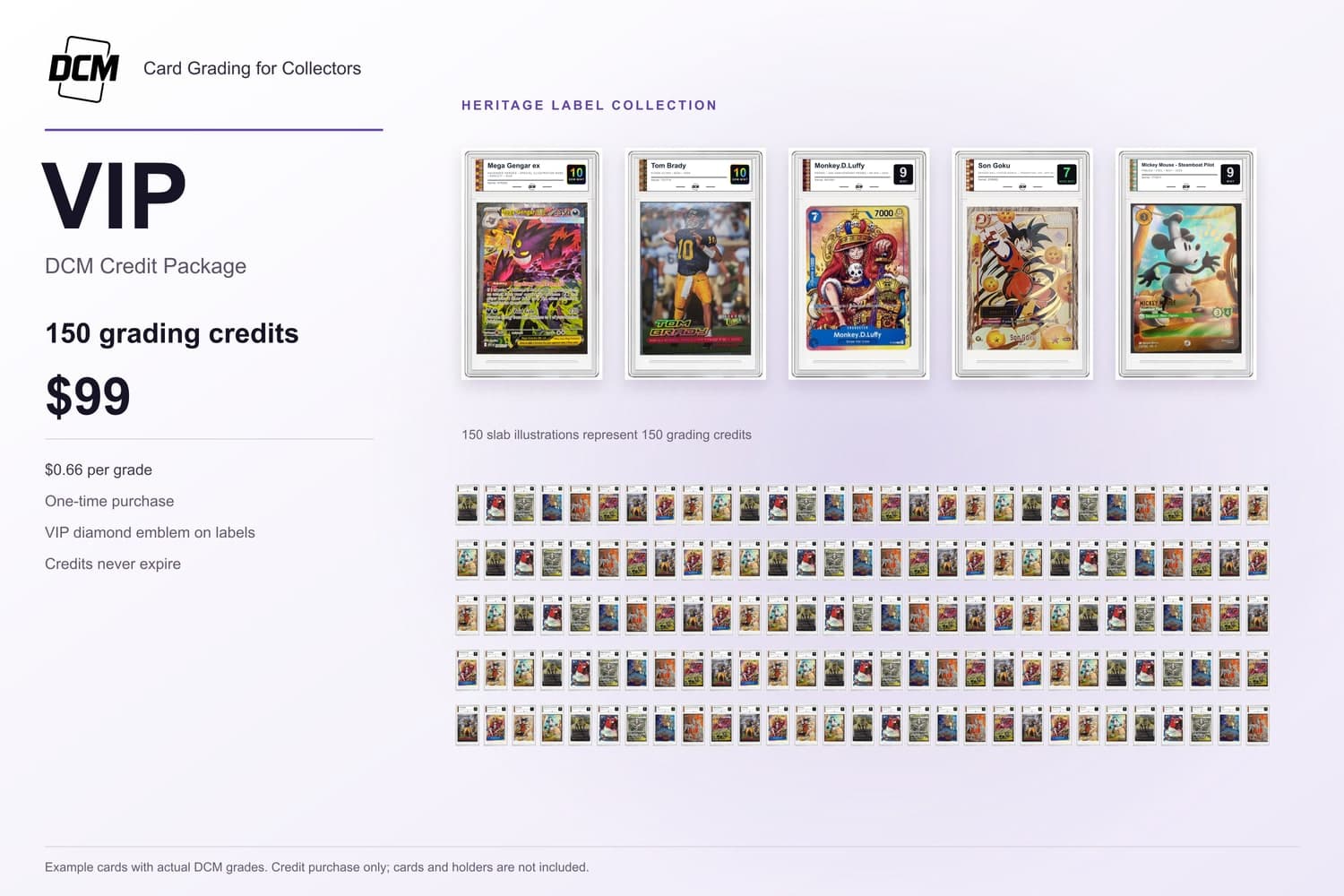Click the grade 9 badge on Monkey.D.Luffy label
This screenshot has height=896, width=1344.
click(903, 174)
